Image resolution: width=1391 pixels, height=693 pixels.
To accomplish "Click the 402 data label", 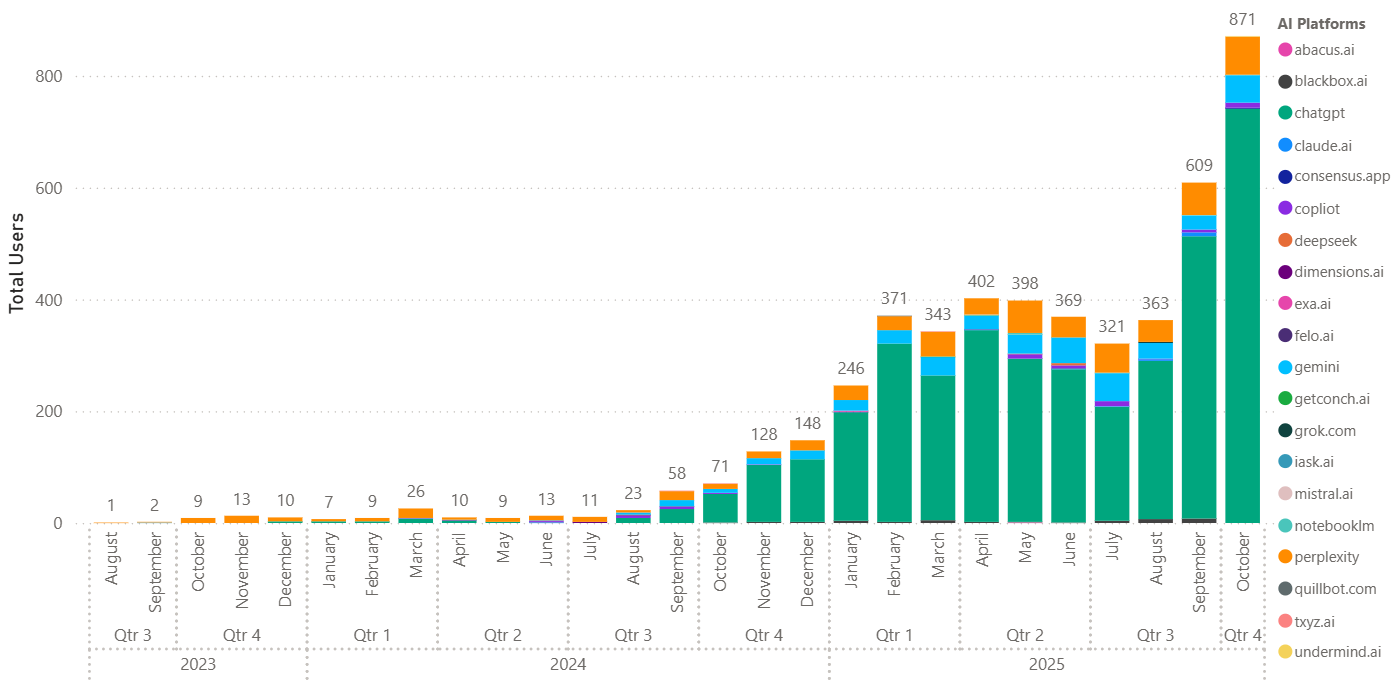I will [981, 282].
